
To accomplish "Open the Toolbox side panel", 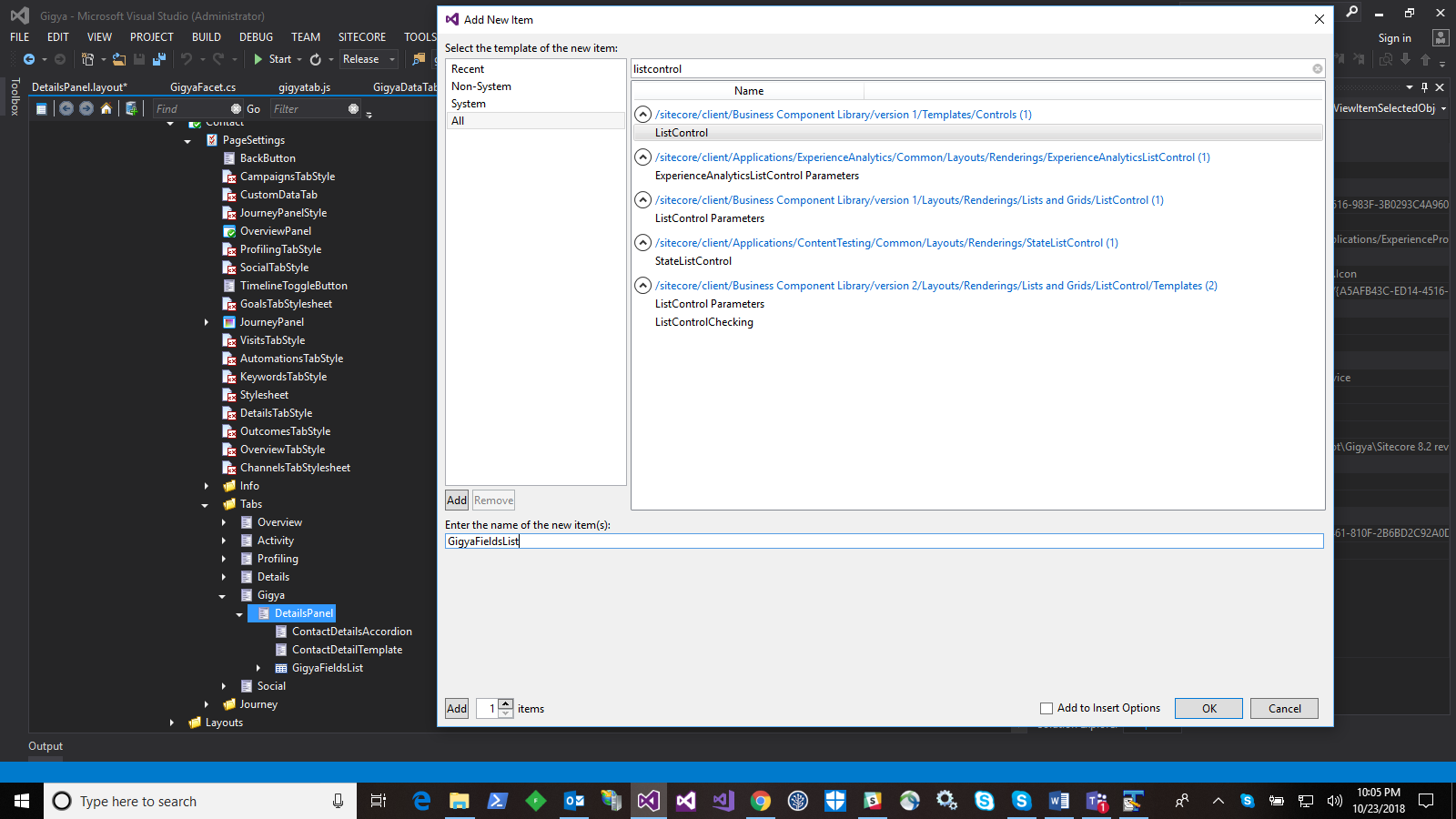I will pyautogui.click(x=15, y=96).
